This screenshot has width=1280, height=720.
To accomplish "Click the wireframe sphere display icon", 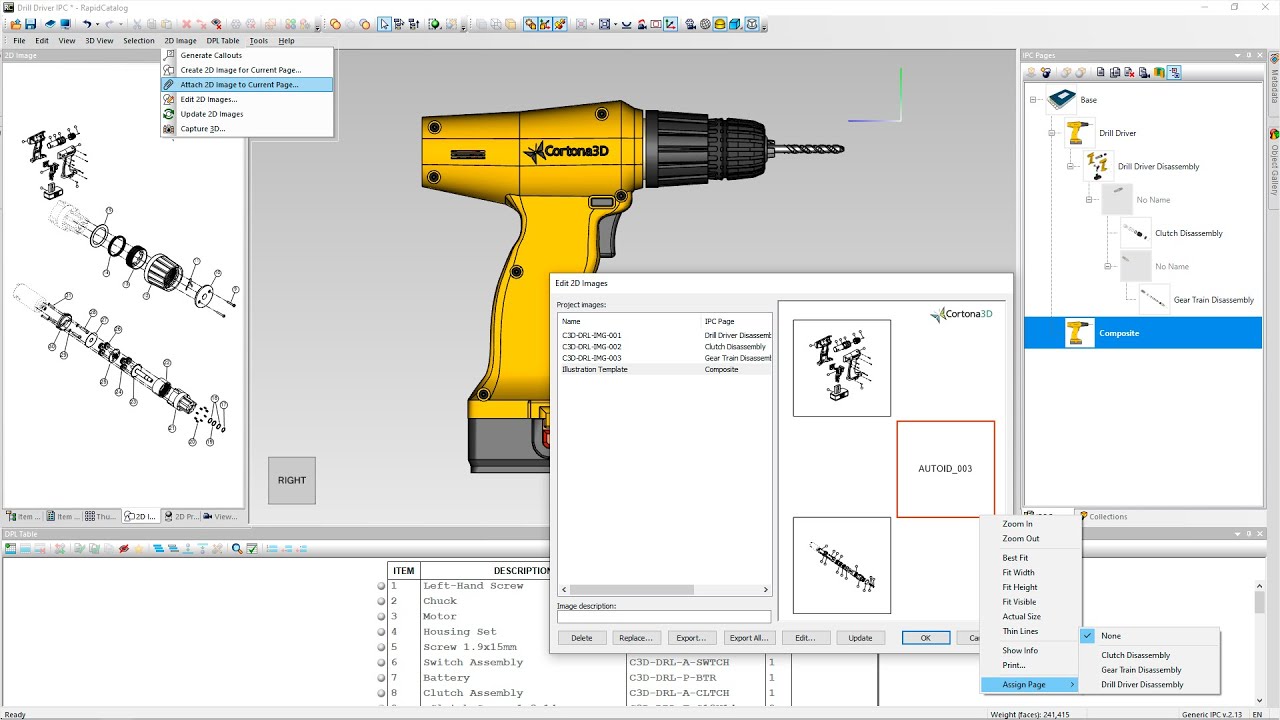I will 705,24.
